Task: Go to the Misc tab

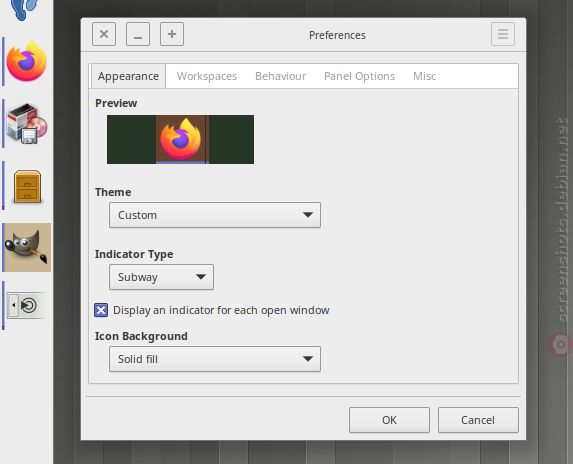Action: click(x=425, y=76)
